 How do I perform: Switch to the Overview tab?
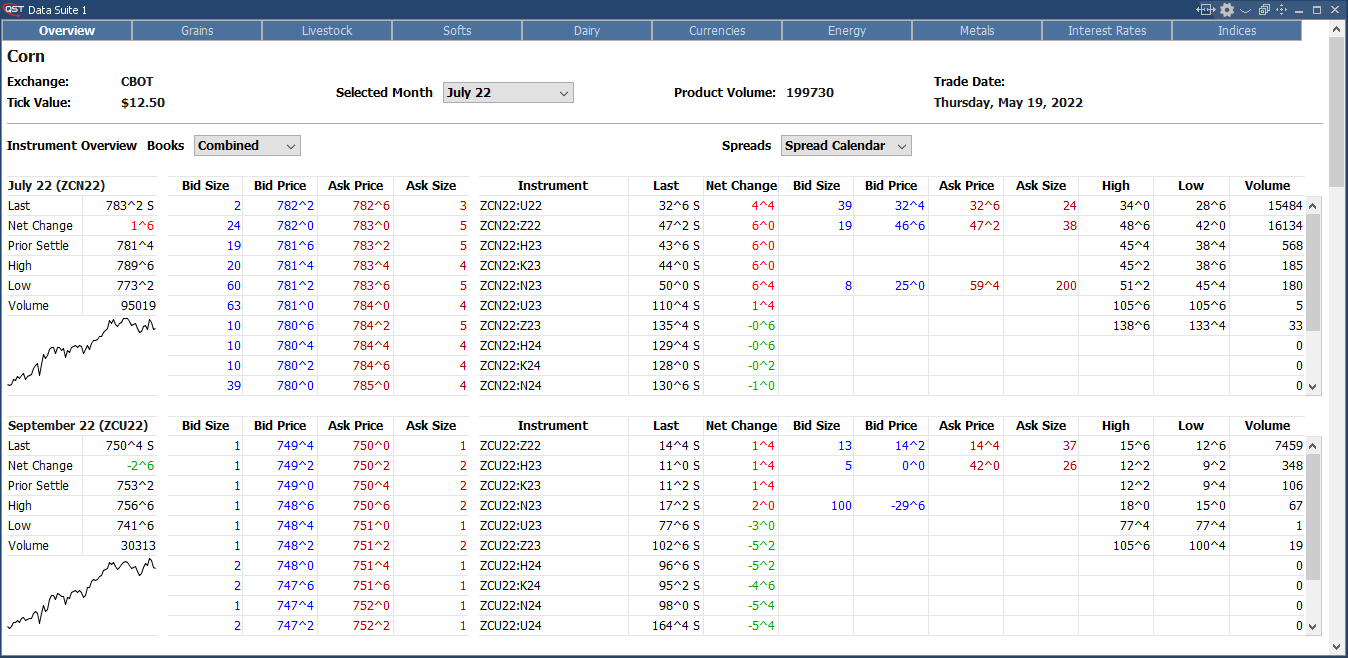click(67, 30)
